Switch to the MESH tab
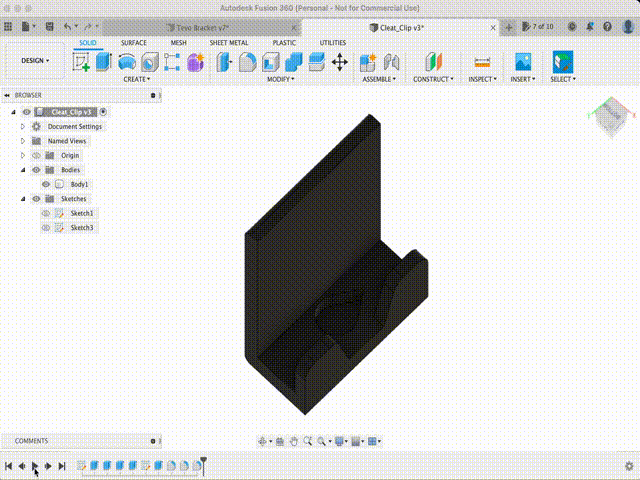 coord(178,43)
